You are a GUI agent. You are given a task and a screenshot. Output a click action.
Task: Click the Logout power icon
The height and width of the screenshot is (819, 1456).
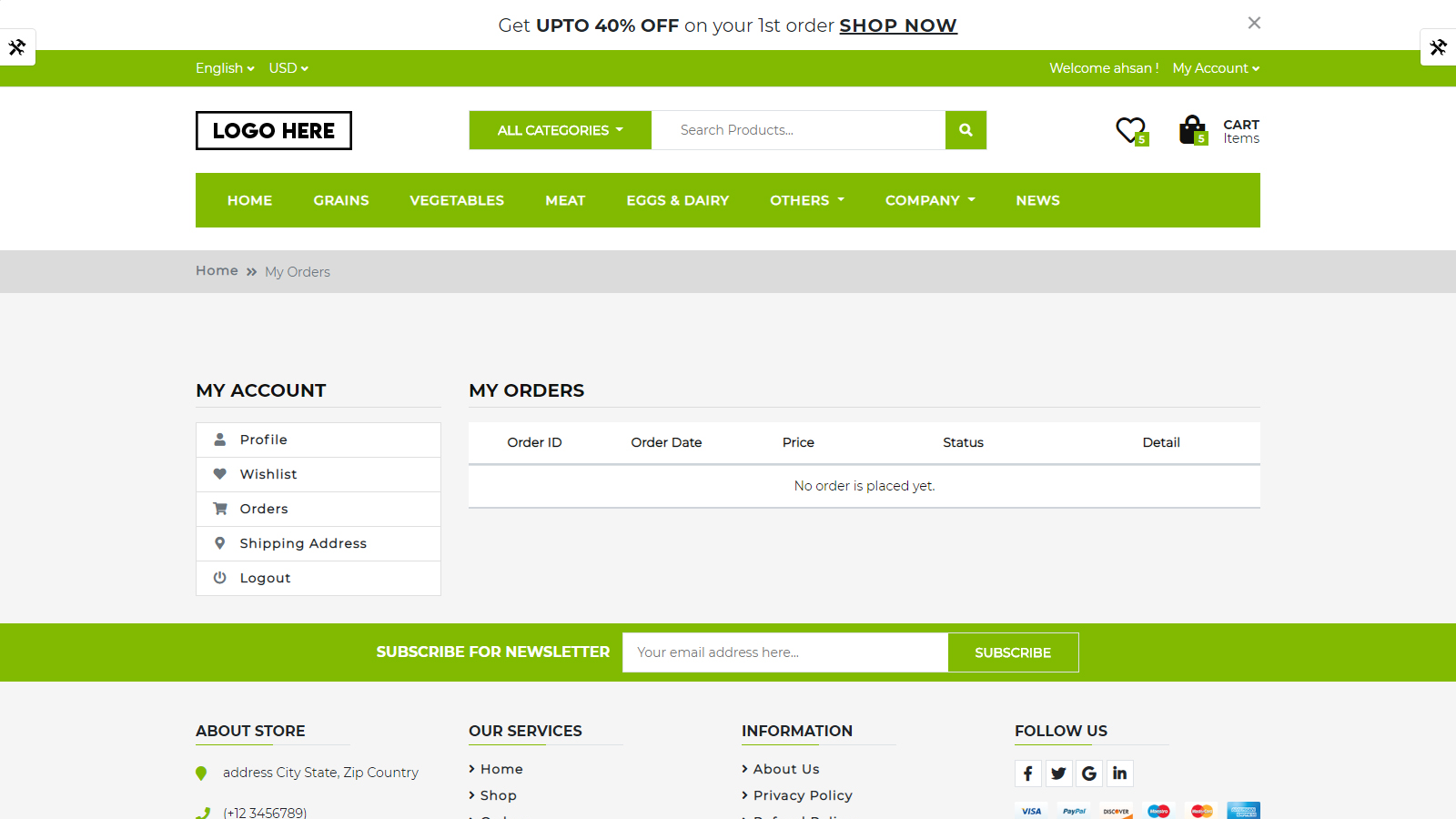219,577
